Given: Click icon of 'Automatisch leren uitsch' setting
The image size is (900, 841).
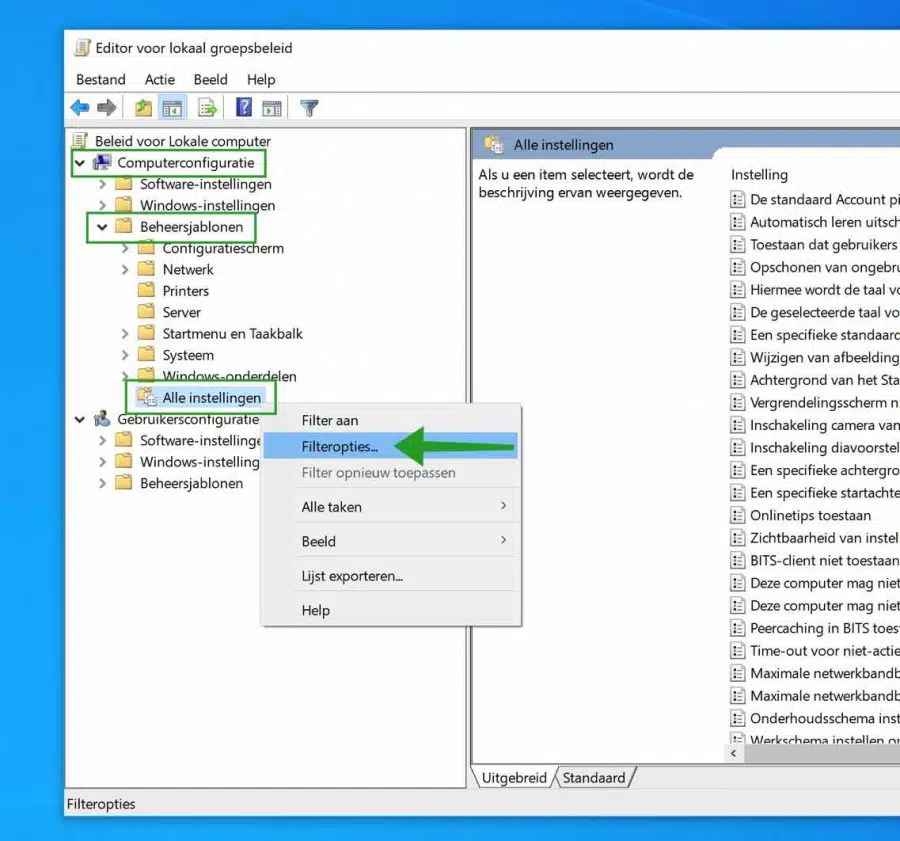Looking at the screenshot, I should tap(737, 222).
